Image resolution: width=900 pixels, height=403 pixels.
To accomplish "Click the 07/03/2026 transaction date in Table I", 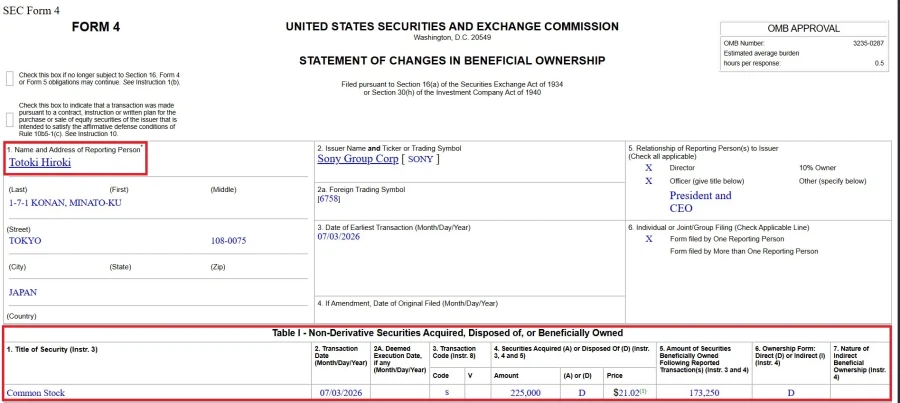I will pyautogui.click(x=341, y=393).
